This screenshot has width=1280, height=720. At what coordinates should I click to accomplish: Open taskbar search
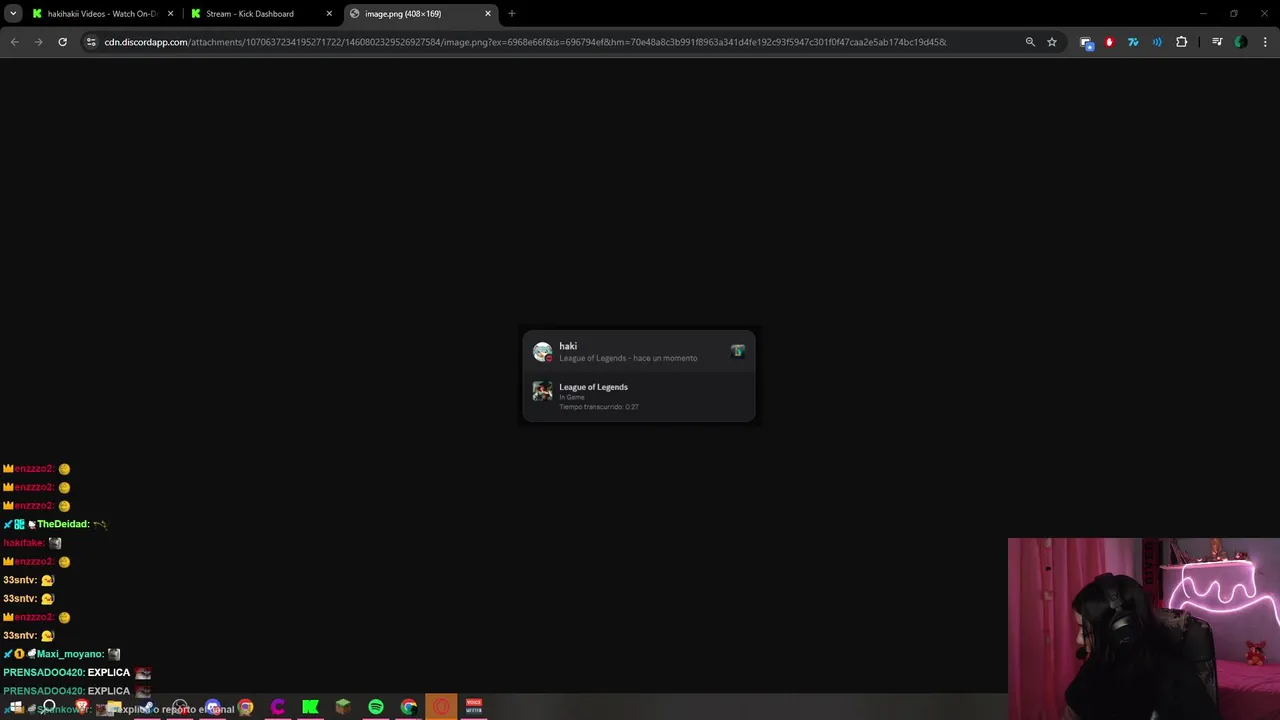pyautogui.click(x=49, y=707)
